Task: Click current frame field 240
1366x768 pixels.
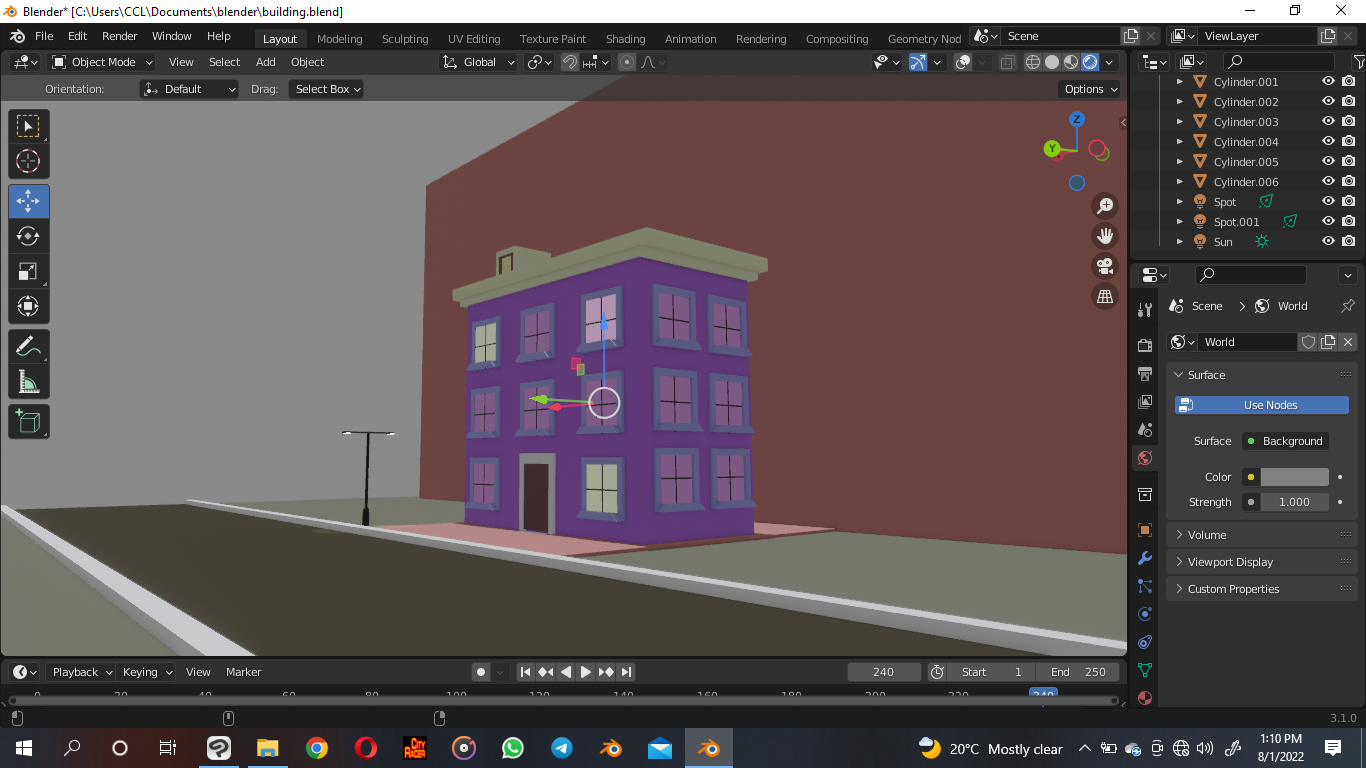Action: click(x=884, y=672)
